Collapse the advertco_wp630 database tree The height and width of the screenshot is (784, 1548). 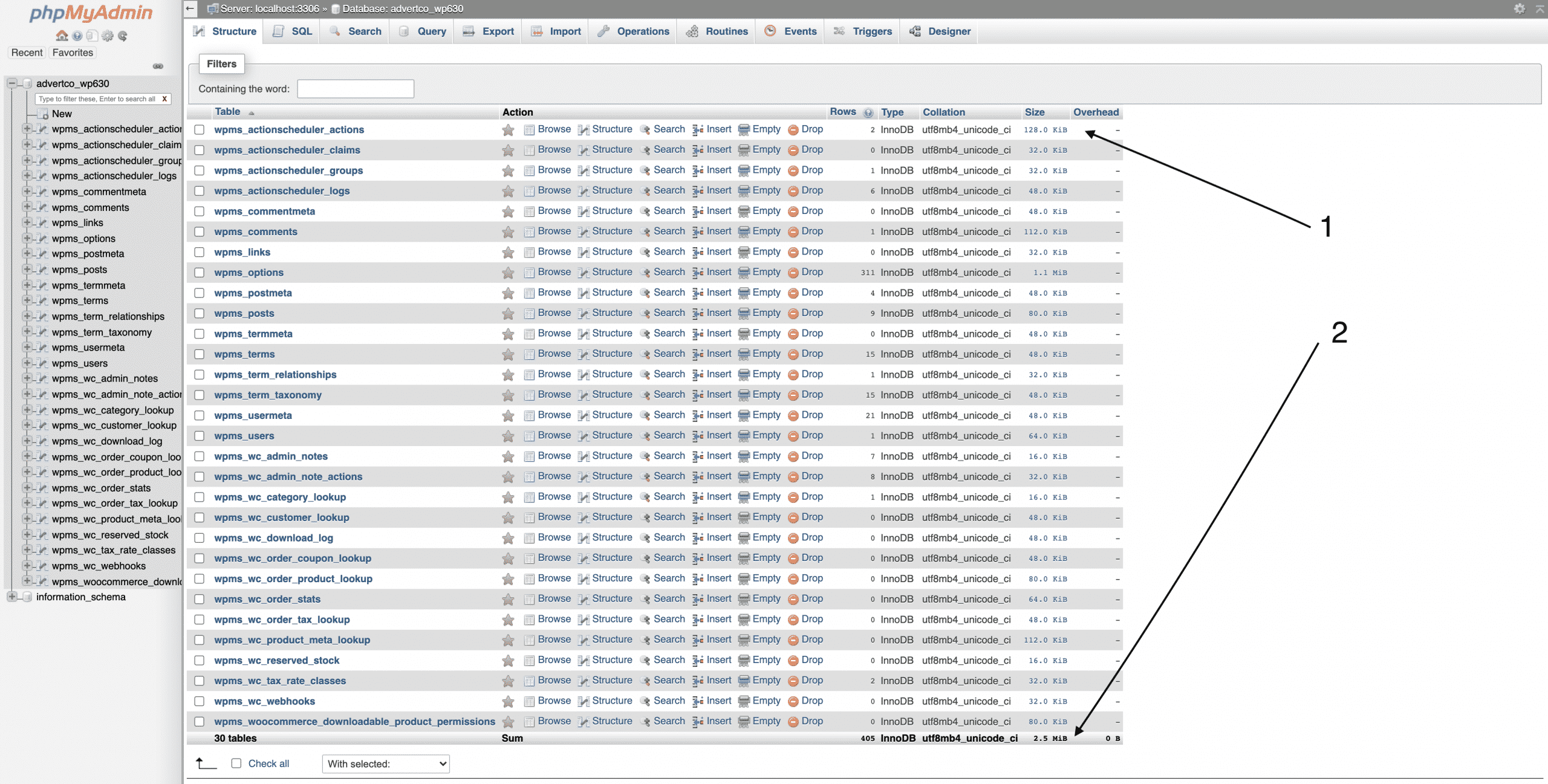[x=11, y=83]
